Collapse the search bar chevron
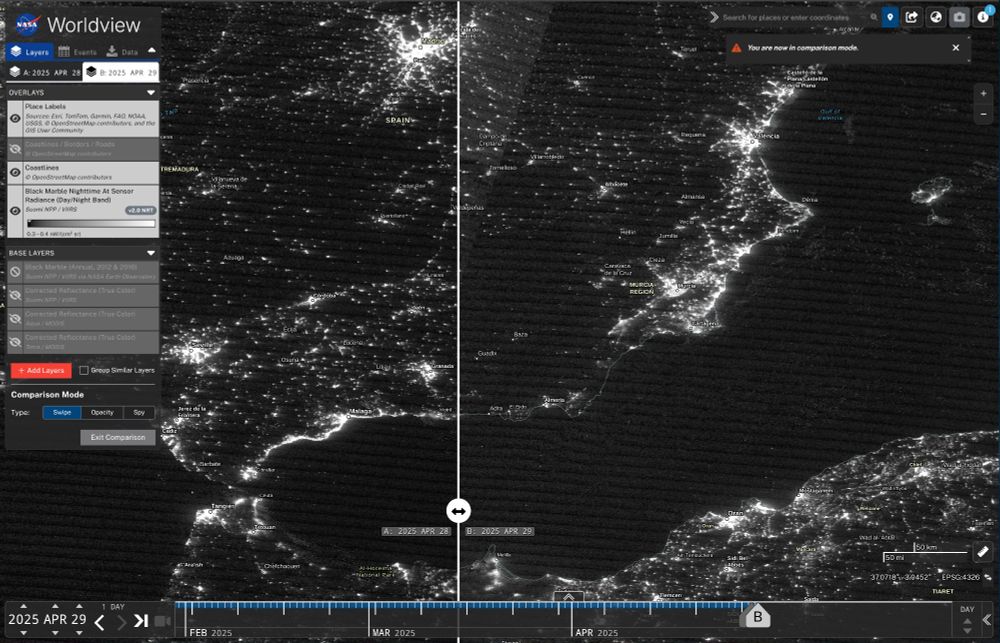This screenshot has width=1000, height=643. tap(714, 17)
